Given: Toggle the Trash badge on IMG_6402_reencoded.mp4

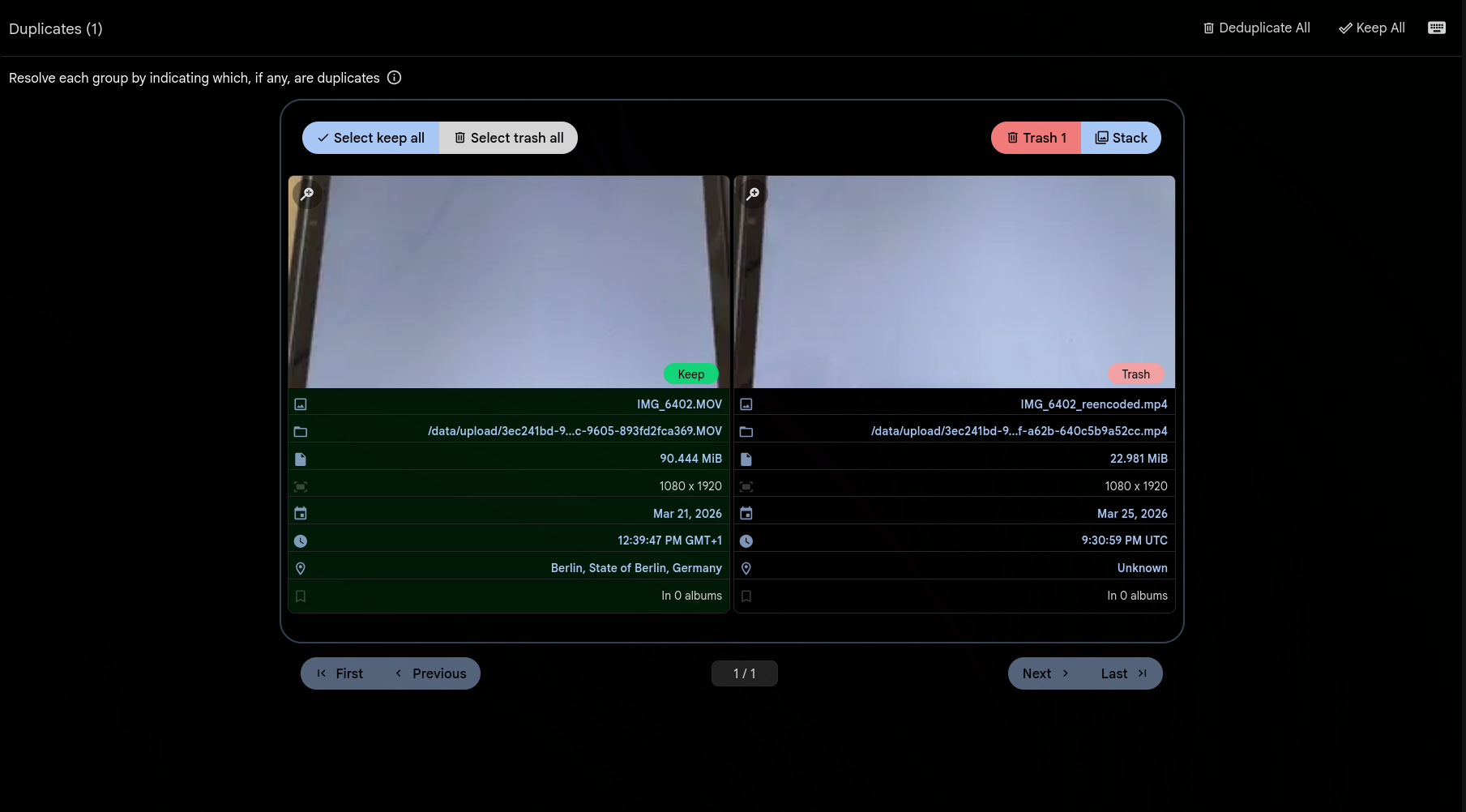Looking at the screenshot, I should [1135, 374].
